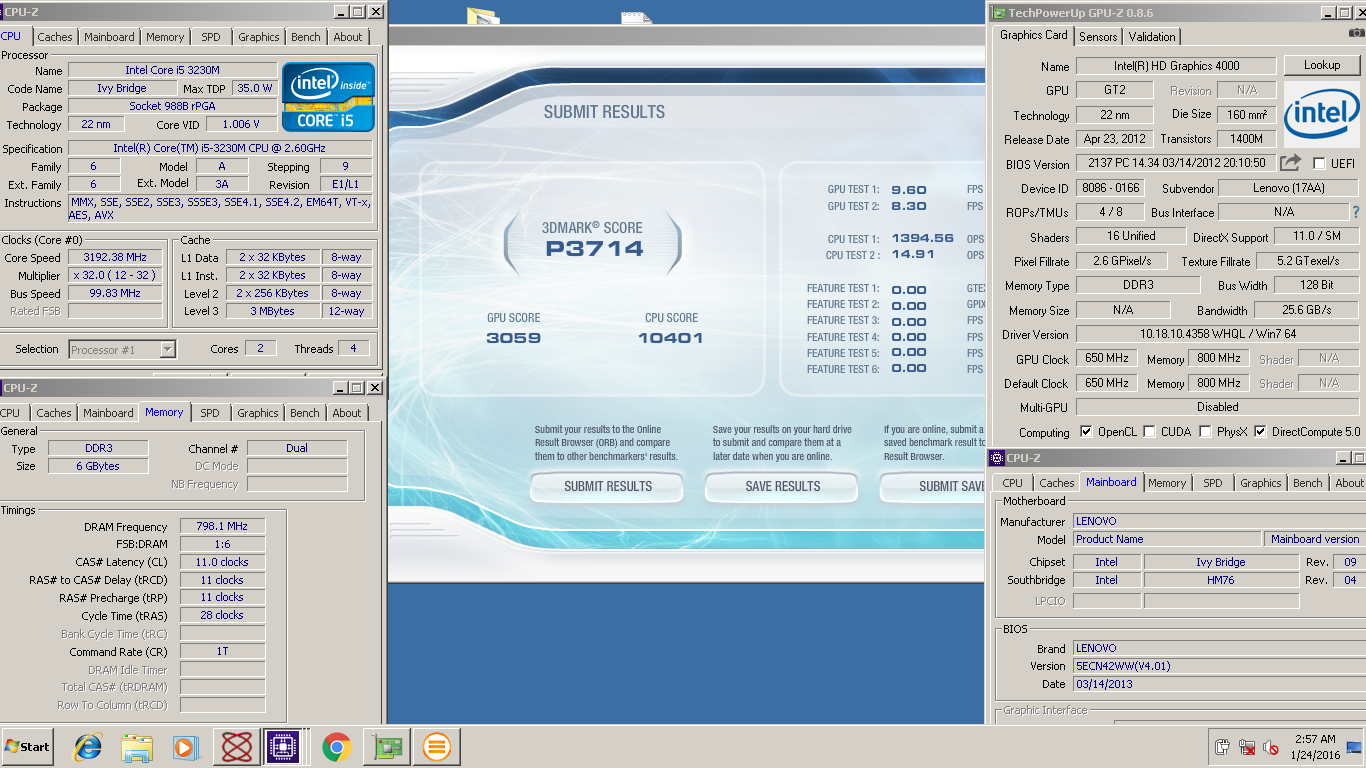1366x768 pixels.
Task: Toggle the PhysX checkbox
Action: coord(1205,432)
